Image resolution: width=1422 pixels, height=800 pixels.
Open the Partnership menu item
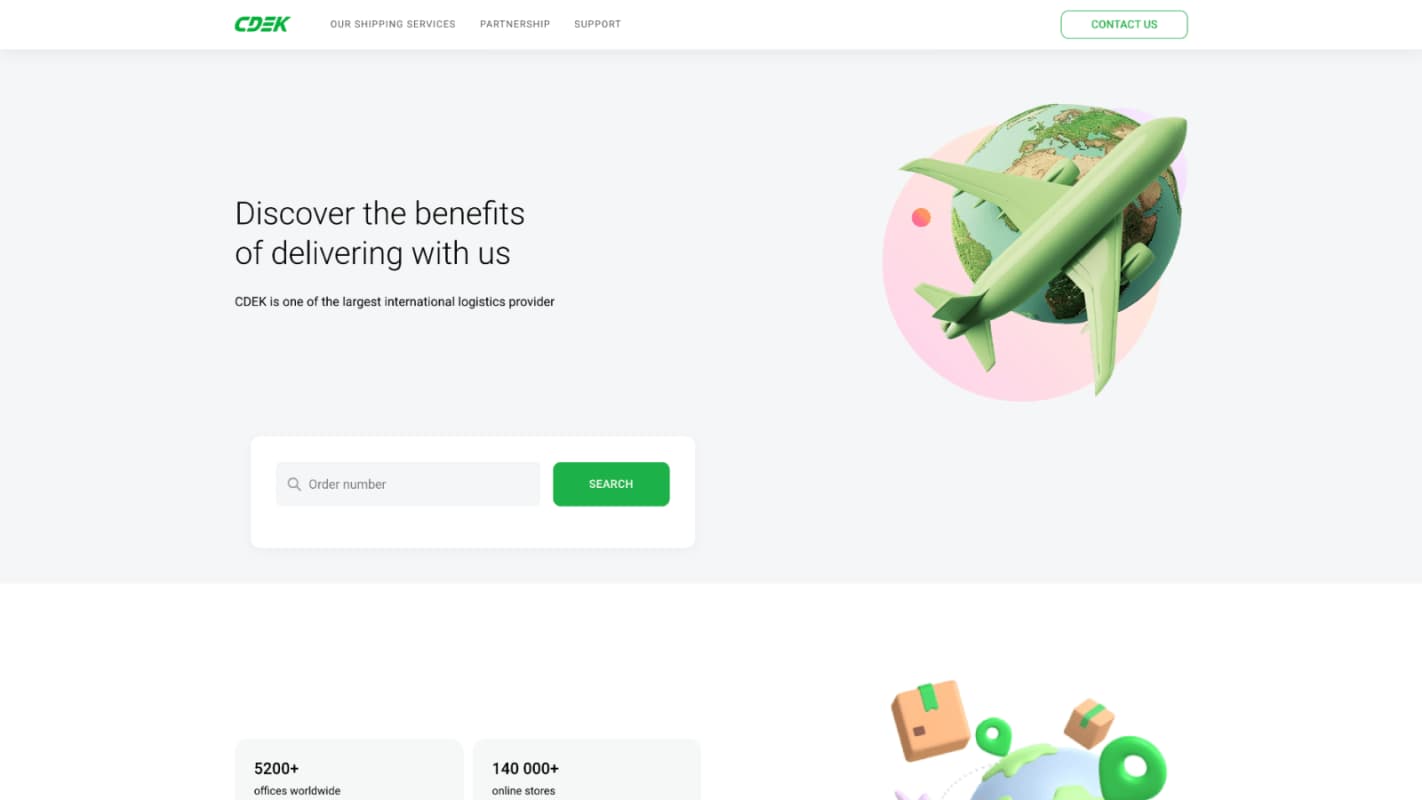tap(515, 24)
